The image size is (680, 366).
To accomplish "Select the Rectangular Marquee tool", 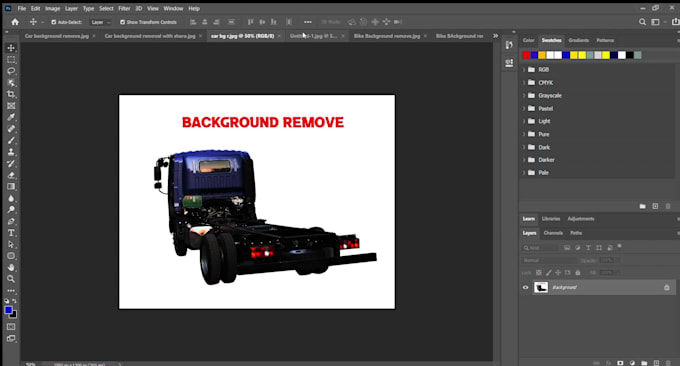I will [11, 59].
